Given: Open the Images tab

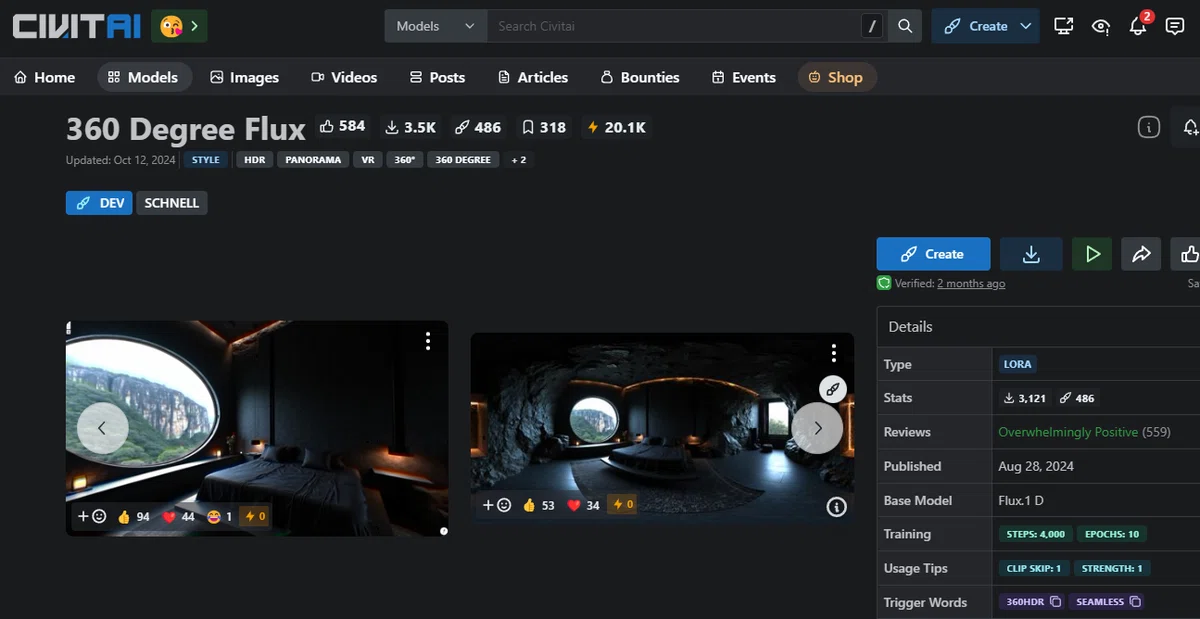Looking at the screenshot, I should click(244, 77).
